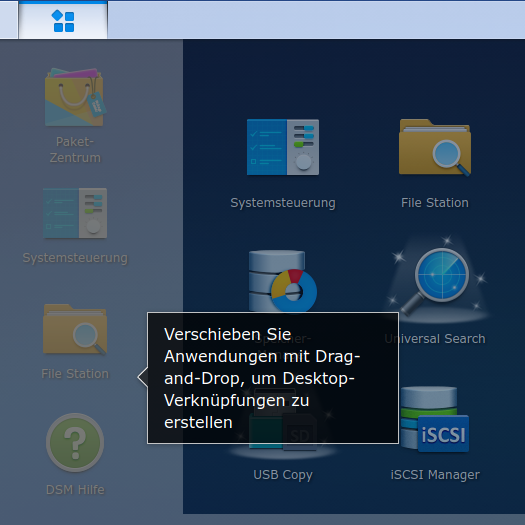
Task: Open the Main Menu button in taskbar
Action: (x=63, y=20)
